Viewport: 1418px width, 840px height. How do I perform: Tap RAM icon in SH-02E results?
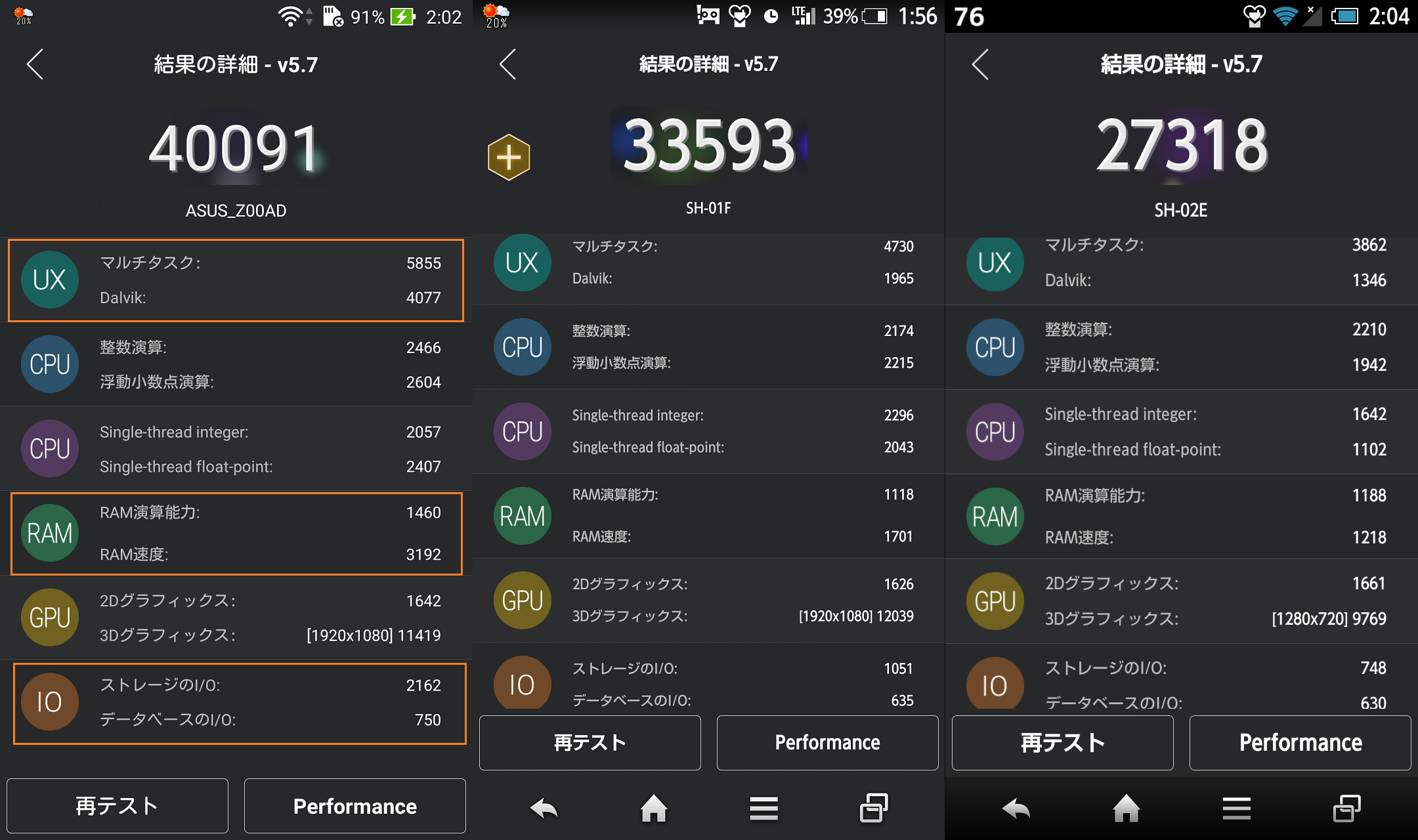tap(995, 516)
